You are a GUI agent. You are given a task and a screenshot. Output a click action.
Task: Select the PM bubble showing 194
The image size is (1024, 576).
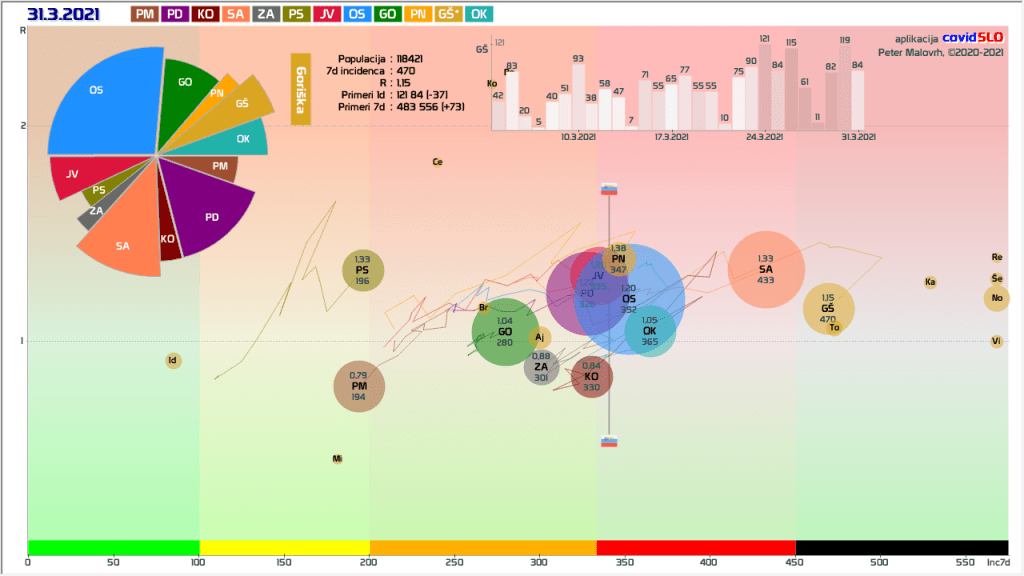[358, 387]
